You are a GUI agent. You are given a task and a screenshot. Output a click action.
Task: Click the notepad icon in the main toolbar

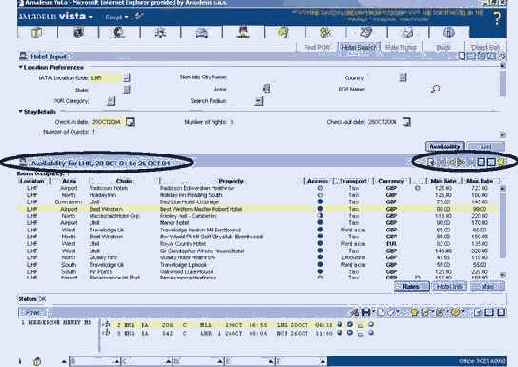tap(366, 33)
